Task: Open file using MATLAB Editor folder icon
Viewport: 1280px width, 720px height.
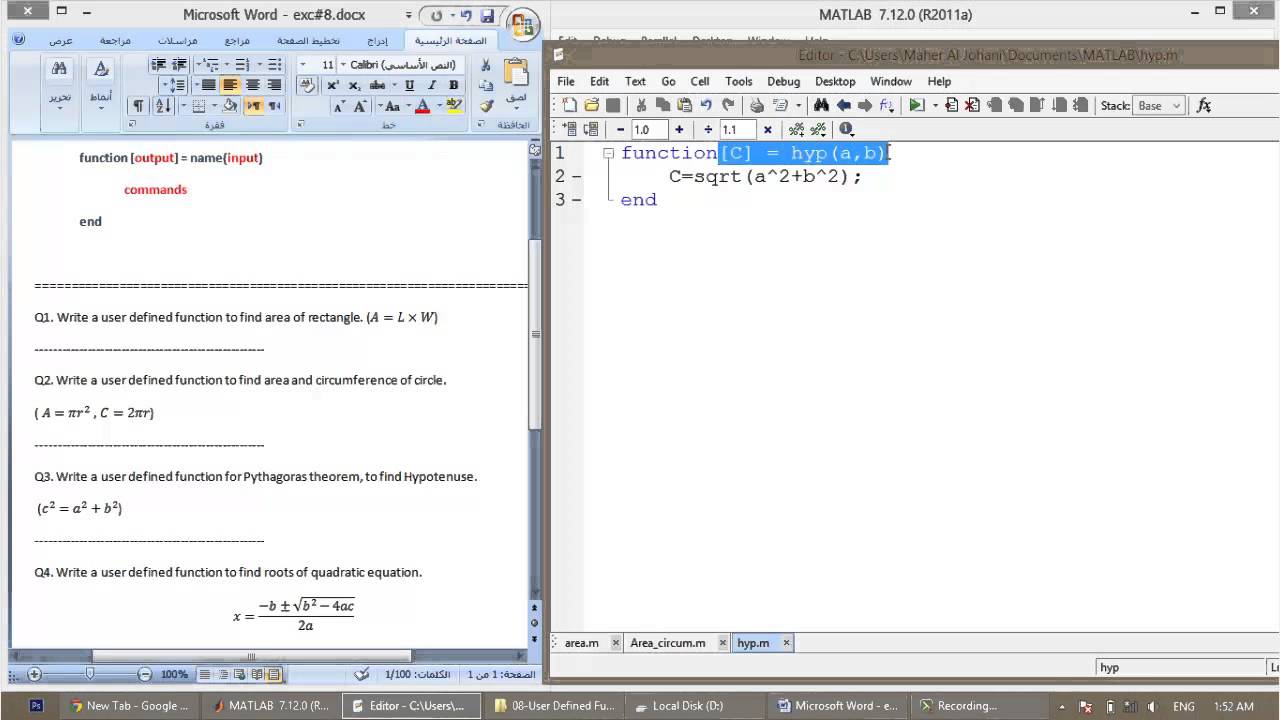Action: tap(591, 105)
